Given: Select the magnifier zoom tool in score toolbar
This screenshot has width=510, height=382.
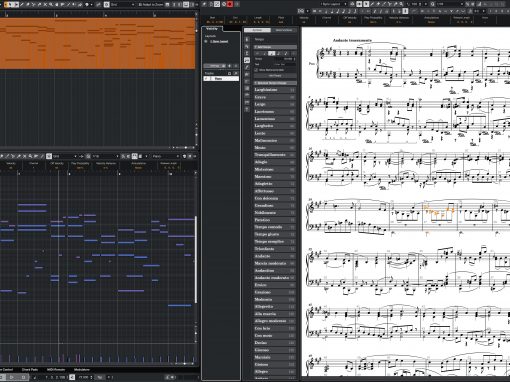Looking at the screenshot, I should [x=401, y=4].
